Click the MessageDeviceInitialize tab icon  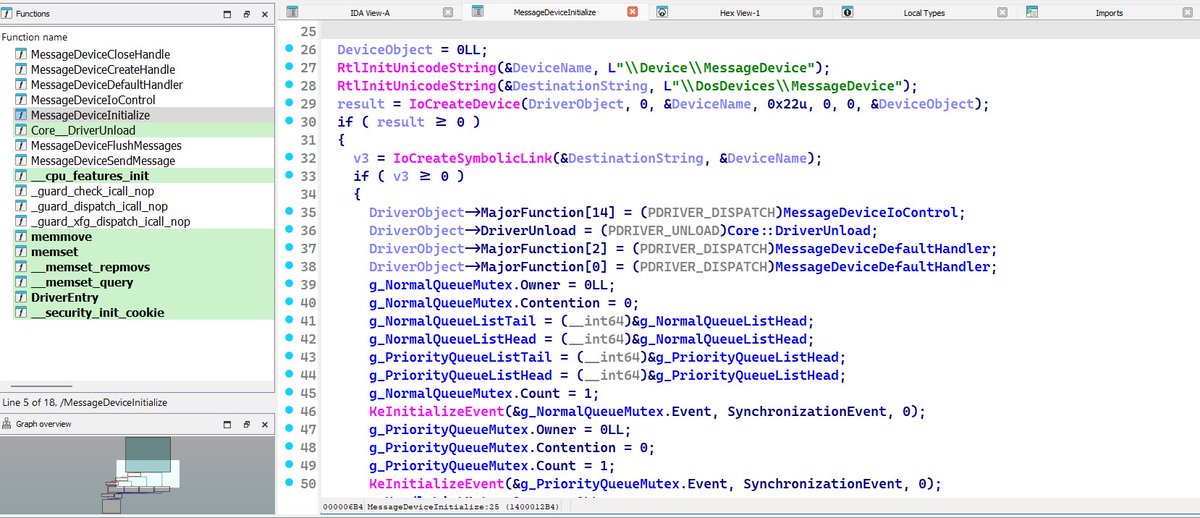coord(479,12)
